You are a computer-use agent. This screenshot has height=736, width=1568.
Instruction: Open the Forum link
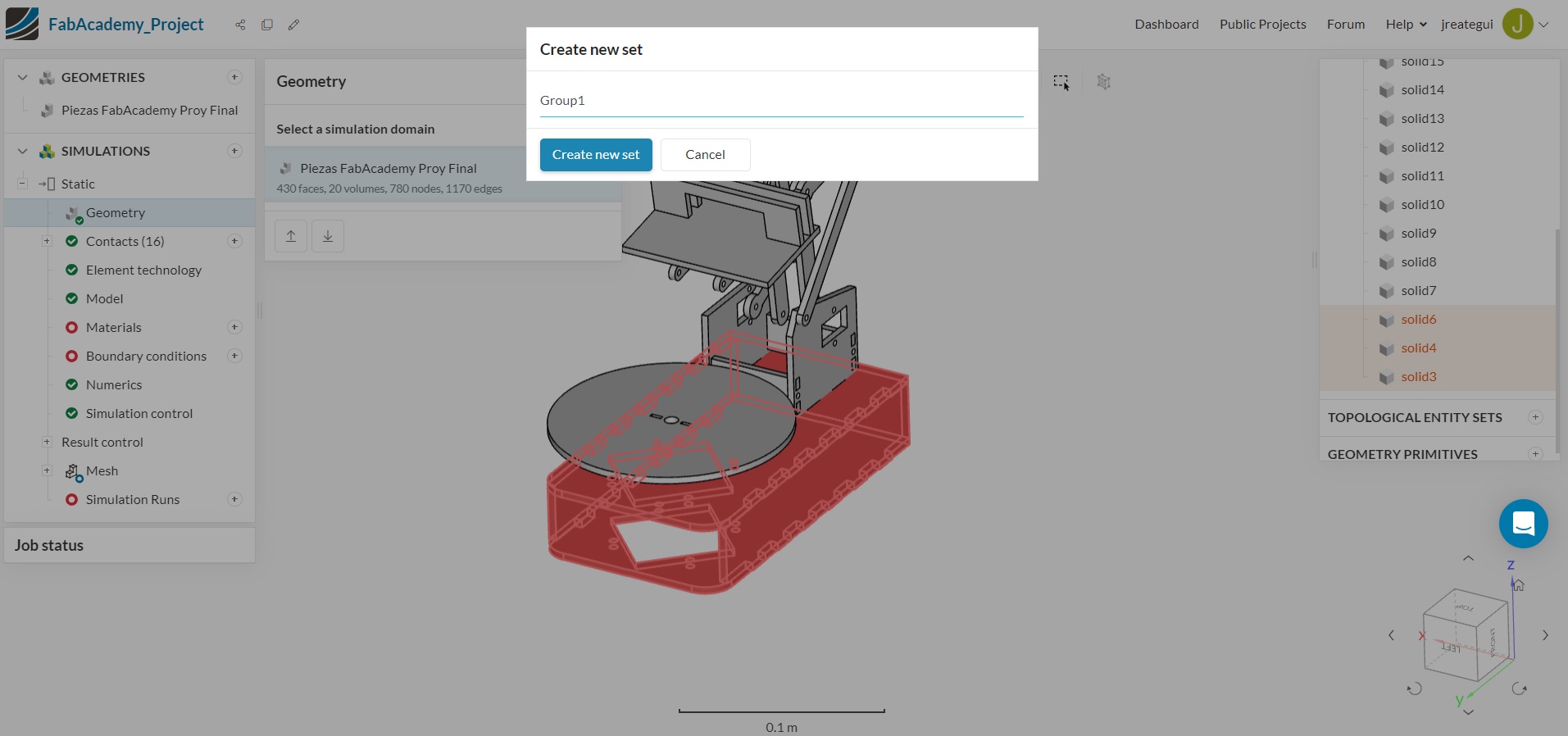coord(1346,25)
